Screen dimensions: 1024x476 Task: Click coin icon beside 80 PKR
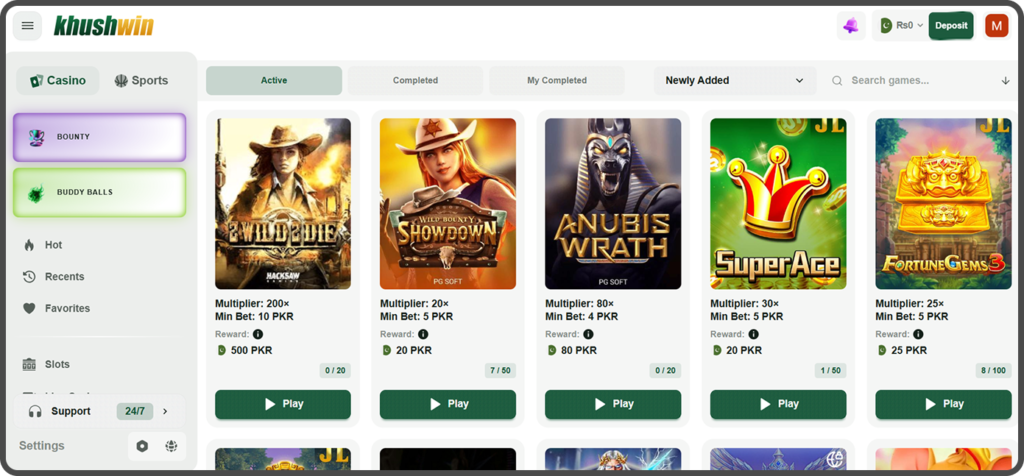pyautogui.click(x=552, y=351)
